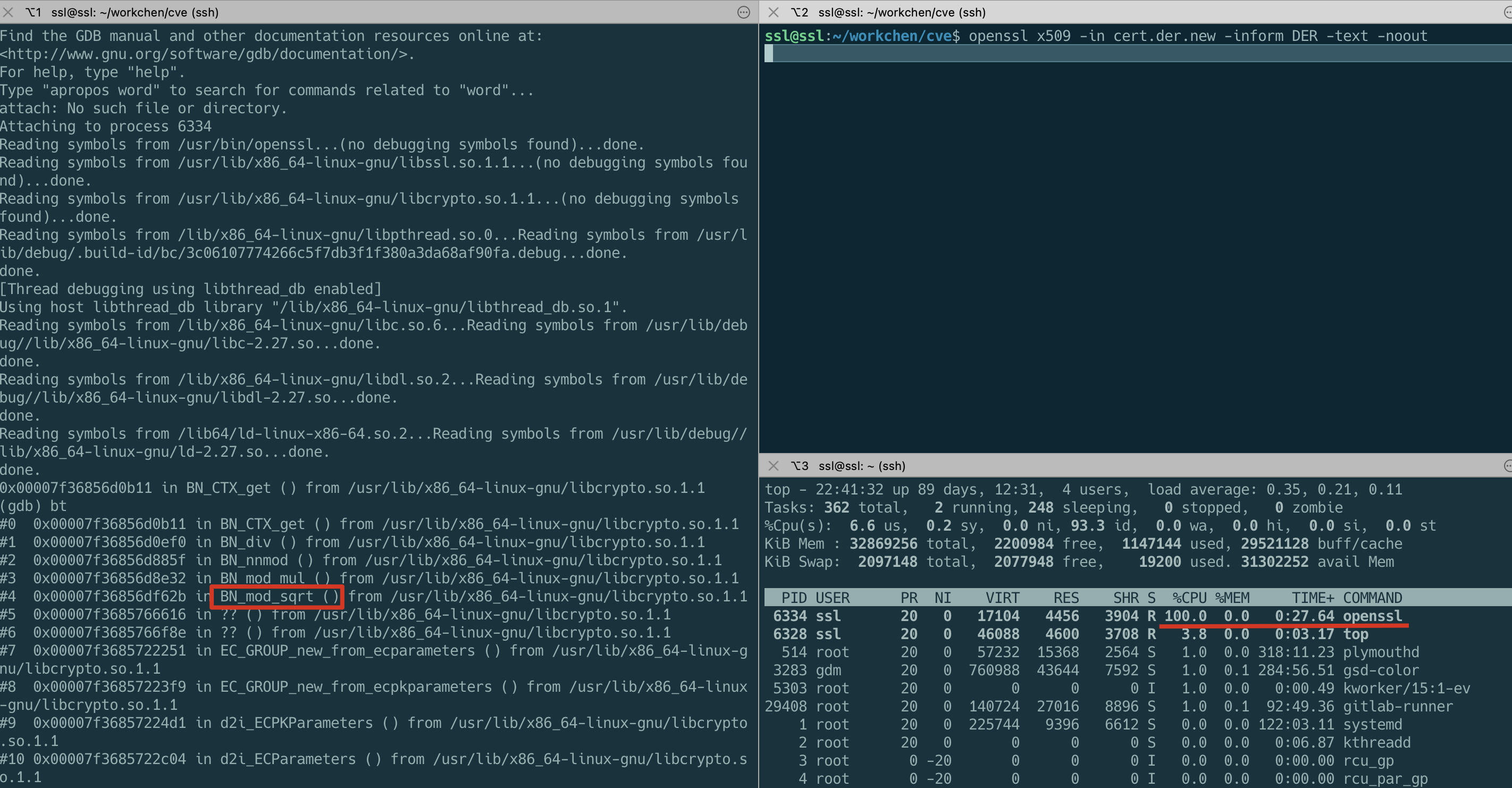The width and height of the screenshot is (1512, 788).
Task: Close the second ssh pane
Action: [774, 12]
